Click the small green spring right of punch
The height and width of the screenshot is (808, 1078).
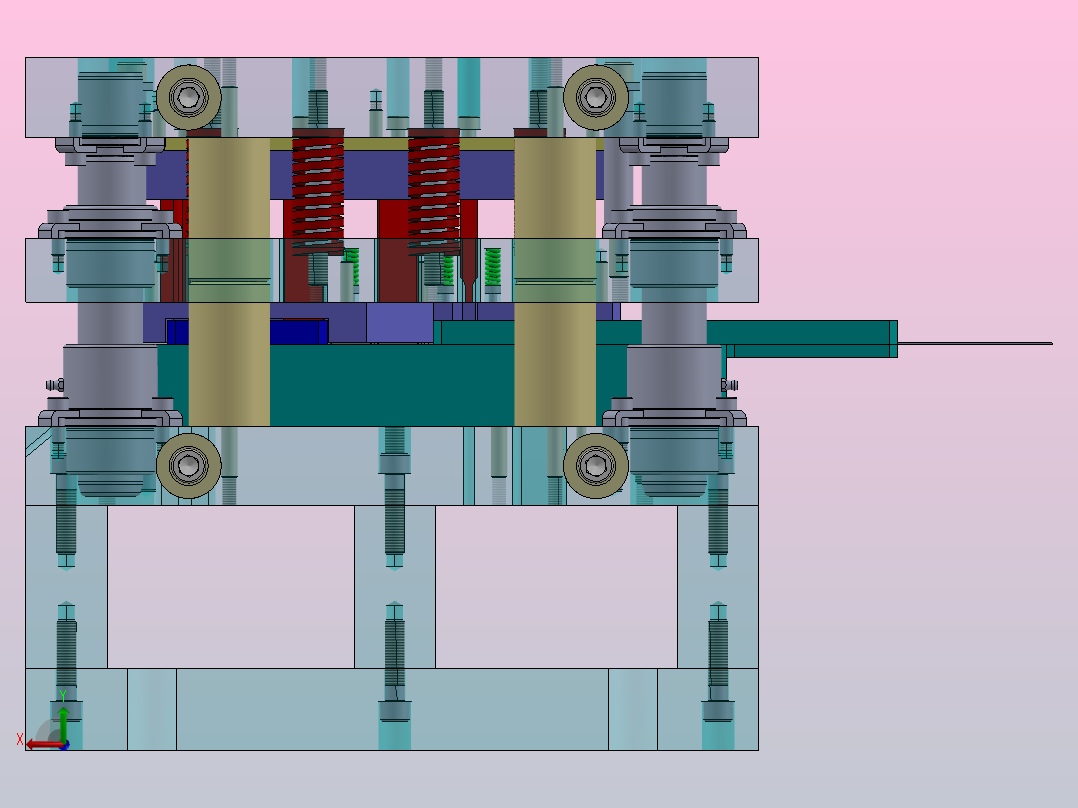pyautogui.click(x=492, y=267)
